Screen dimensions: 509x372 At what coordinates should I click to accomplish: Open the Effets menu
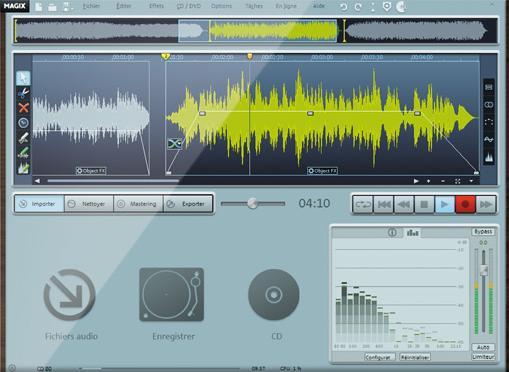pyautogui.click(x=156, y=6)
